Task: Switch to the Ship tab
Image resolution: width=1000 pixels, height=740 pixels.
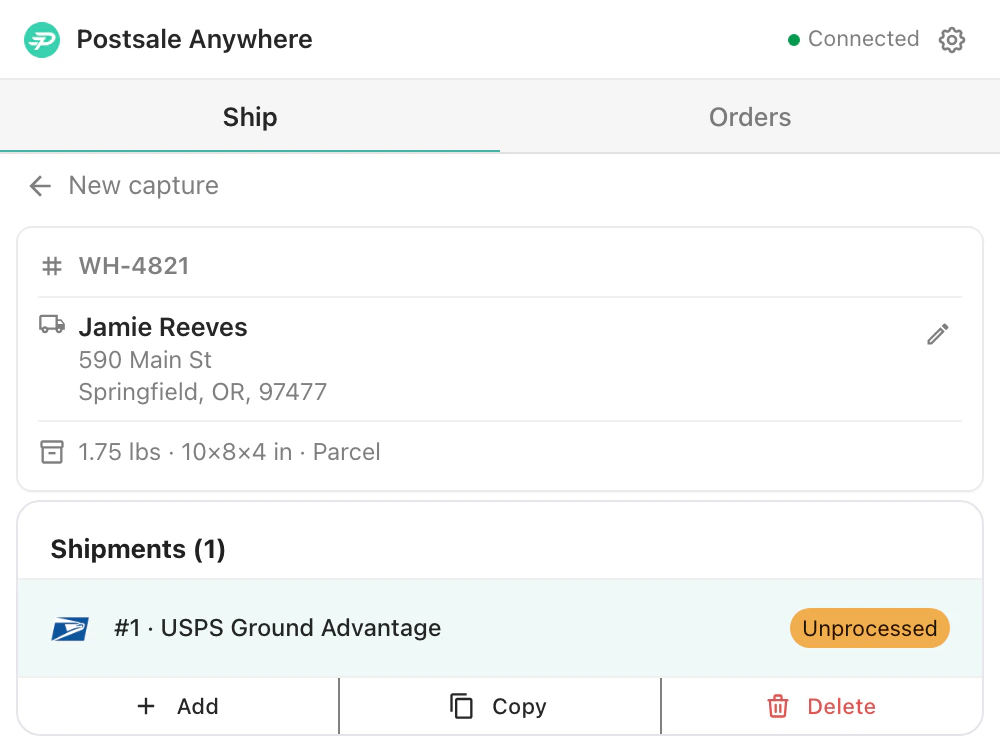Action: click(x=250, y=117)
